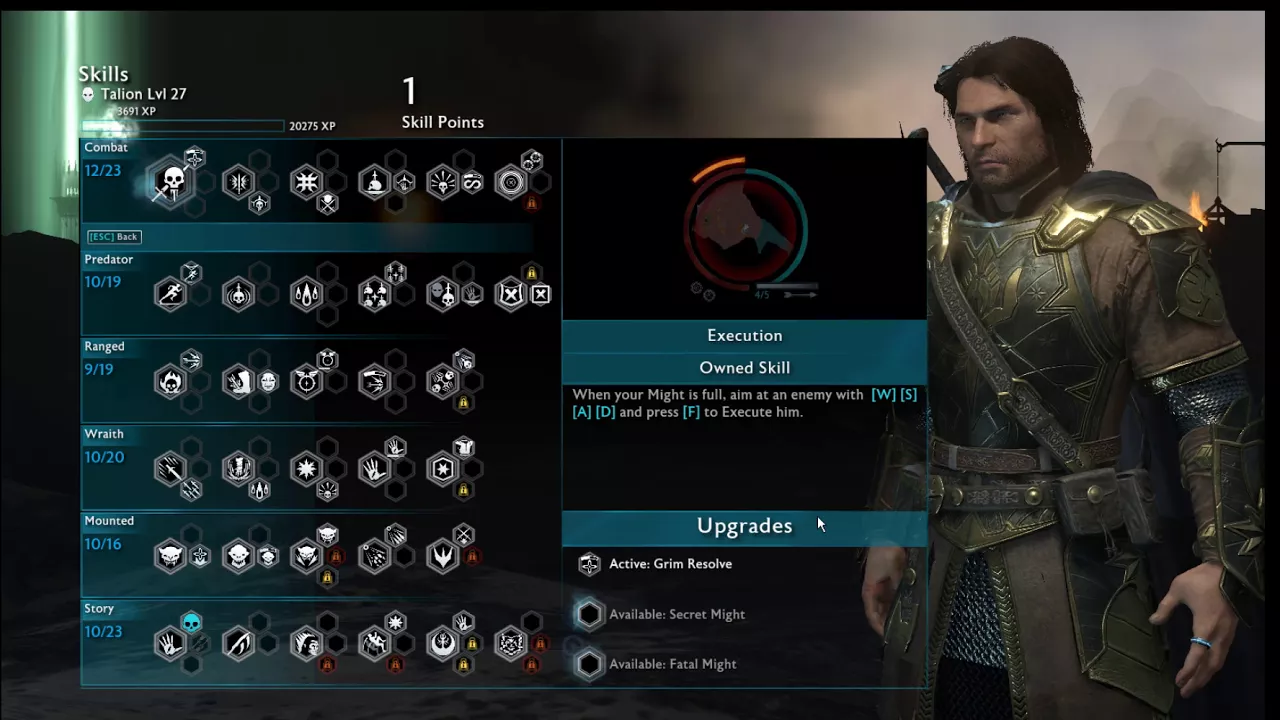Open the Mounted skill category

click(x=109, y=521)
